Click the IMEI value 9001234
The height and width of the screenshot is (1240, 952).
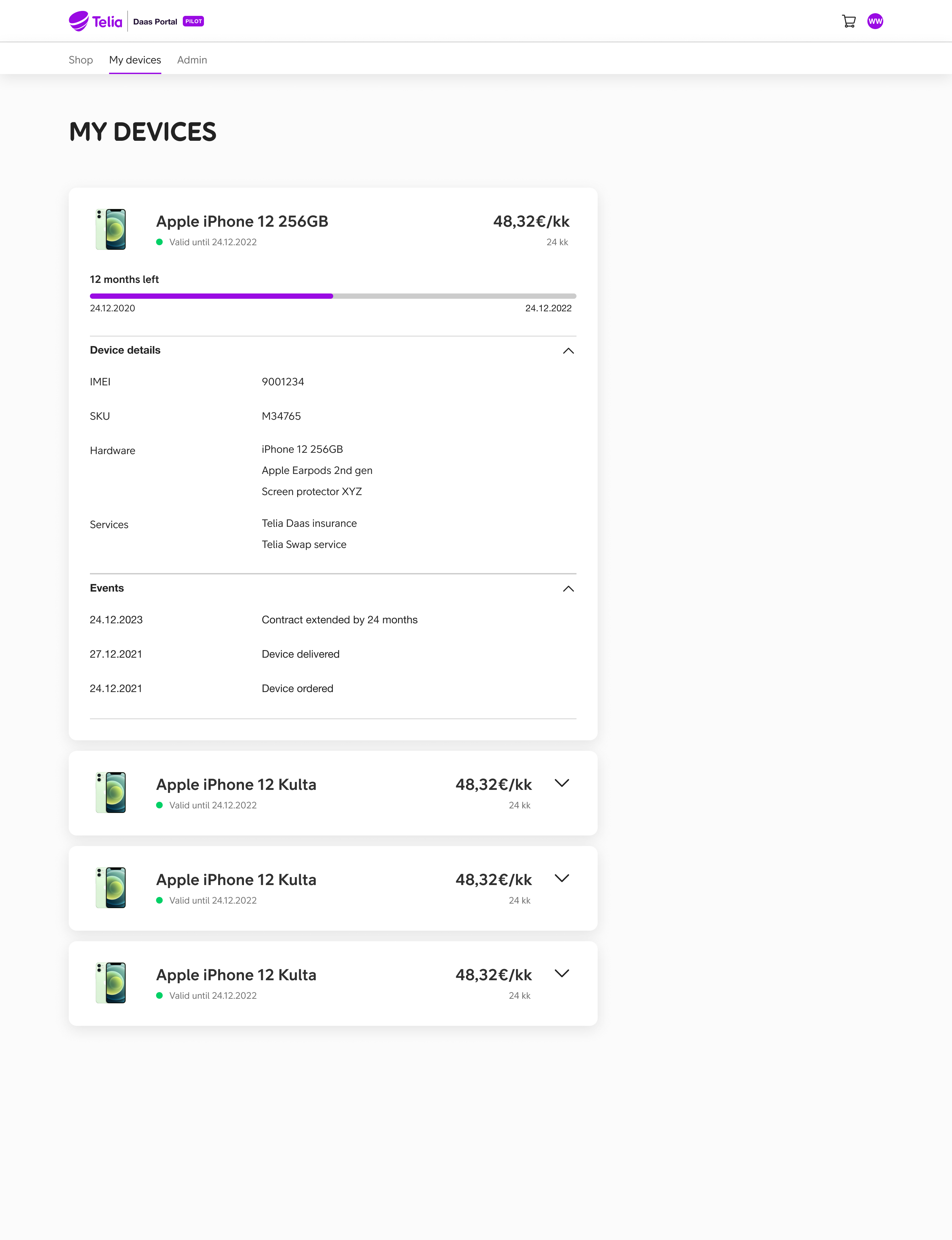pyautogui.click(x=283, y=382)
